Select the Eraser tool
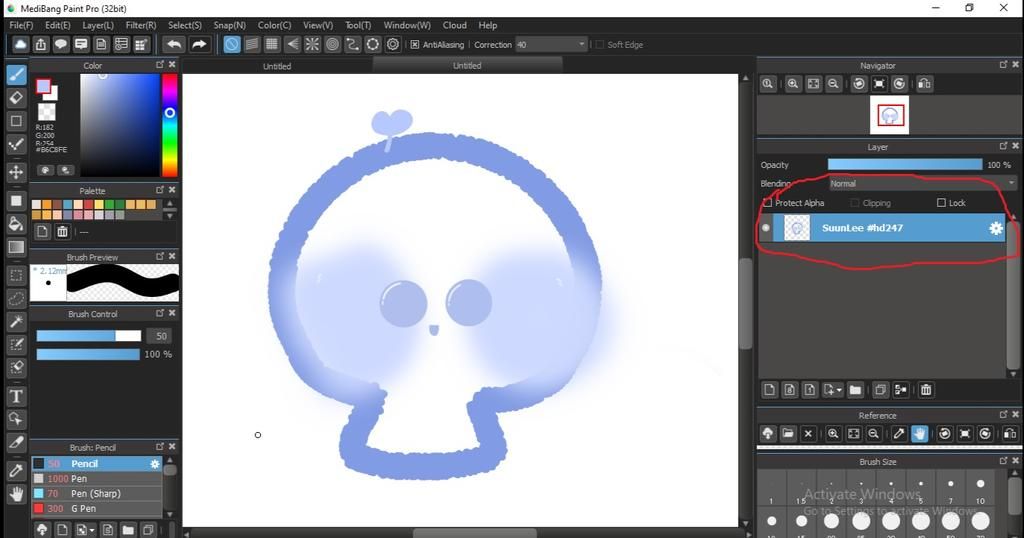Viewport: 1024px width, 538px height. pos(16,98)
